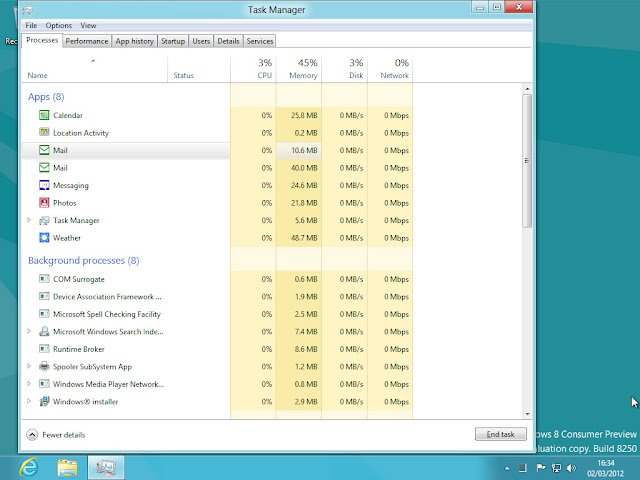
Task: Switch to the App history tab
Action: [134, 41]
